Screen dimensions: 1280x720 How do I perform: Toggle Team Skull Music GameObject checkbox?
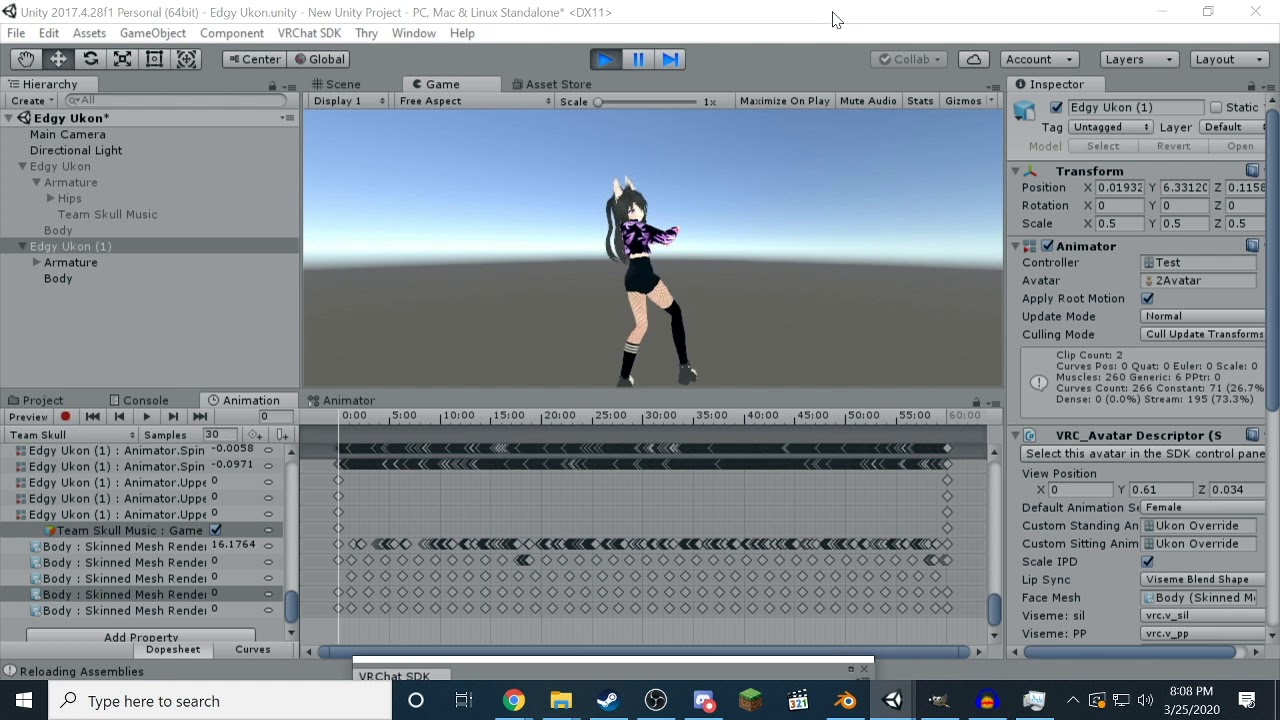pyautogui.click(x=216, y=530)
